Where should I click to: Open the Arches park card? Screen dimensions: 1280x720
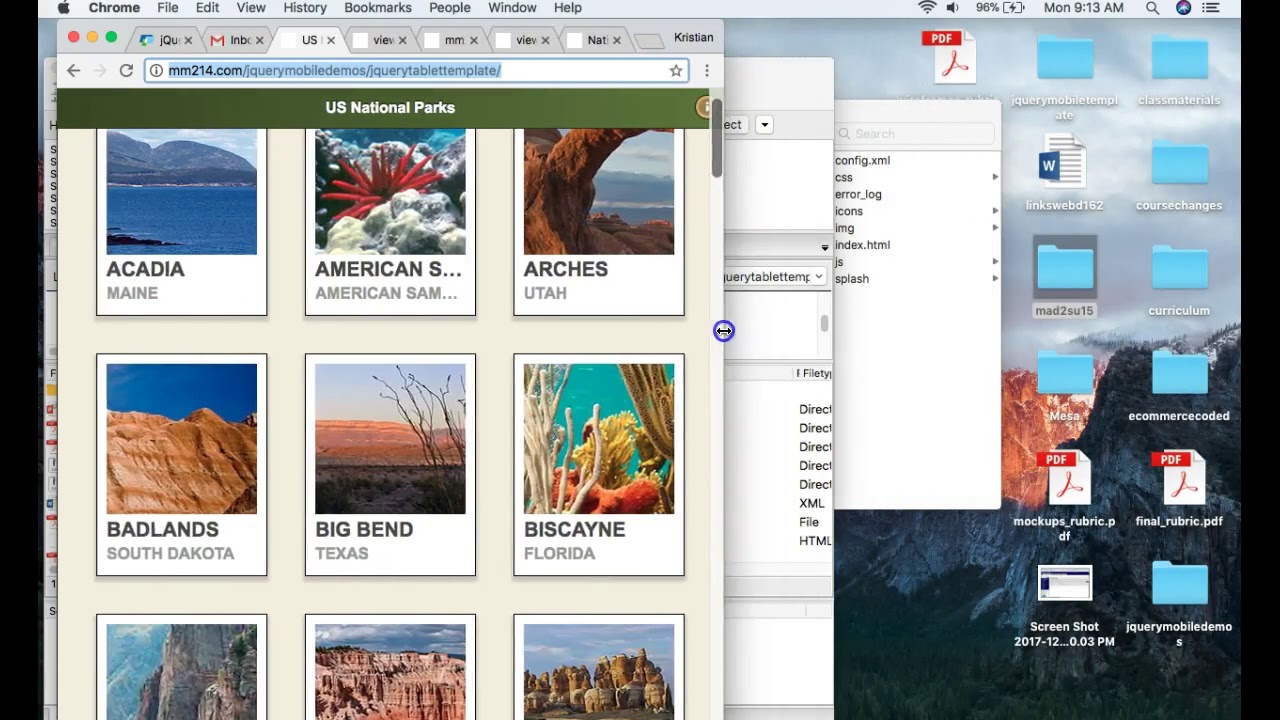coord(599,222)
